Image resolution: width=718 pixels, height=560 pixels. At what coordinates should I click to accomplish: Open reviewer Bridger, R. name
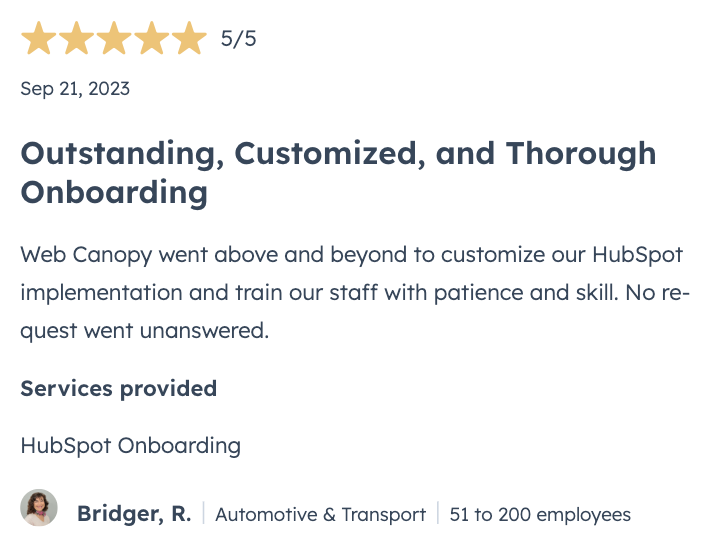click(x=134, y=514)
